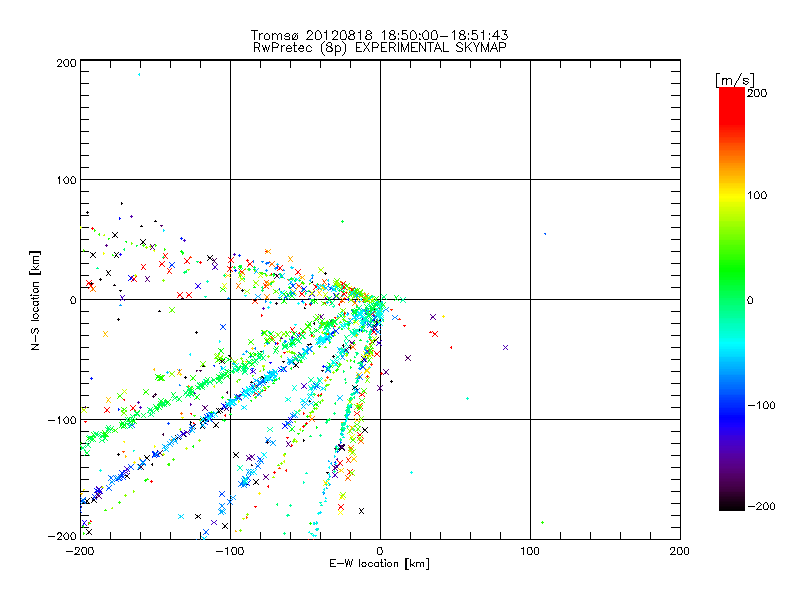The image size is (800, 600).
Task: Click the '200' tick on the N-S axis
Action: coord(66,63)
